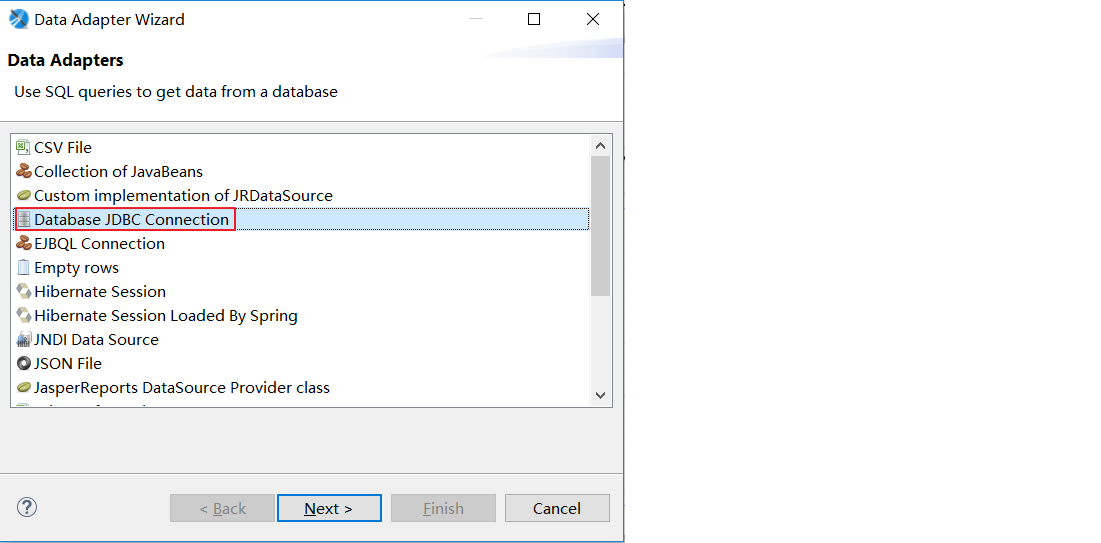The height and width of the screenshot is (543, 1101).
Task: Click the Custom JRDataSource implementation icon
Action: pos(24,195)
